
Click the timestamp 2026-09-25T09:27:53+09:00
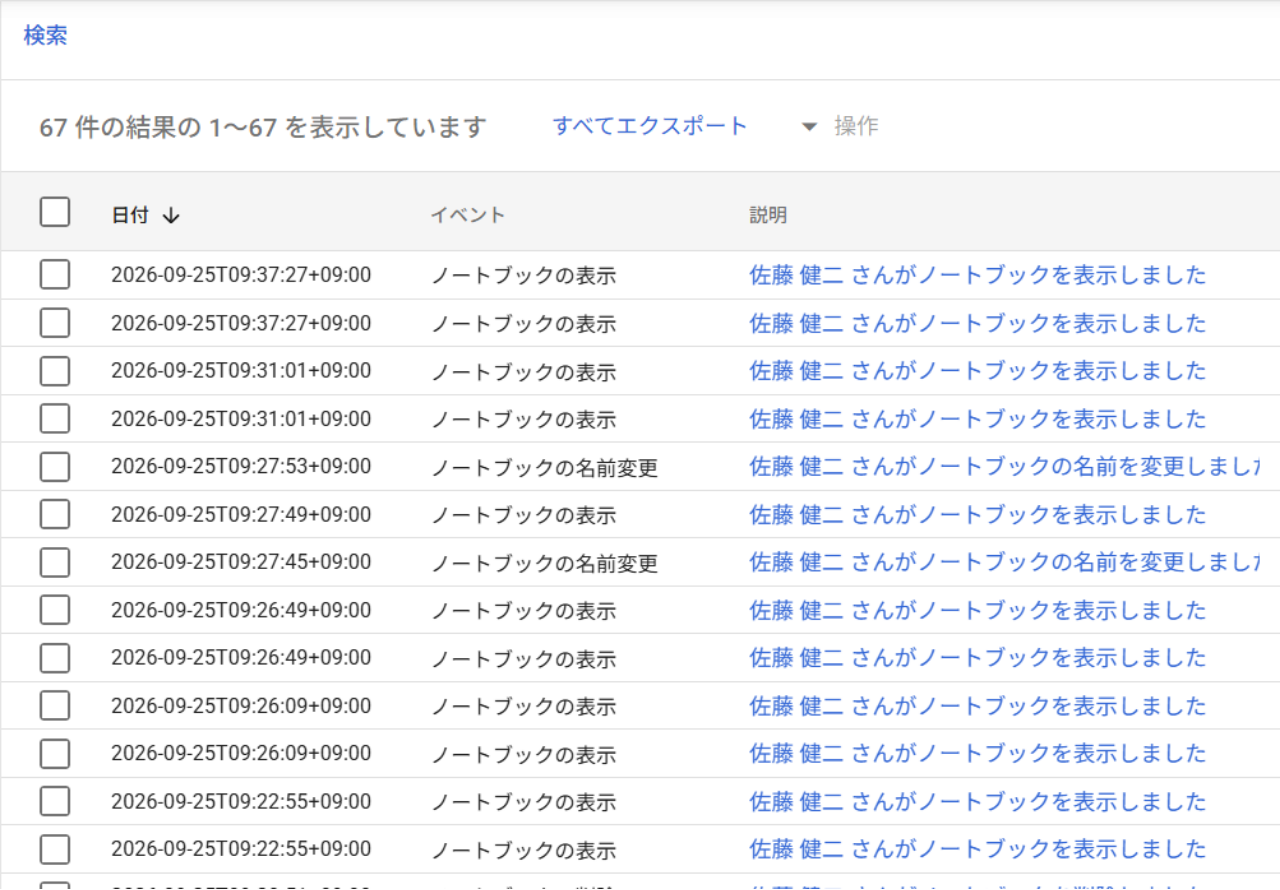pyautogui.click(x=241, y=467)
